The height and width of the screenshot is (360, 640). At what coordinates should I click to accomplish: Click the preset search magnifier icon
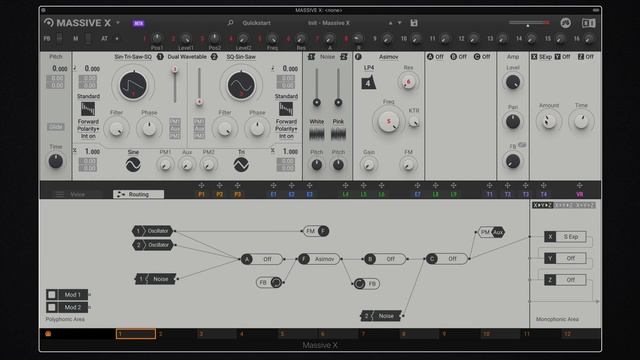(231, 23)
